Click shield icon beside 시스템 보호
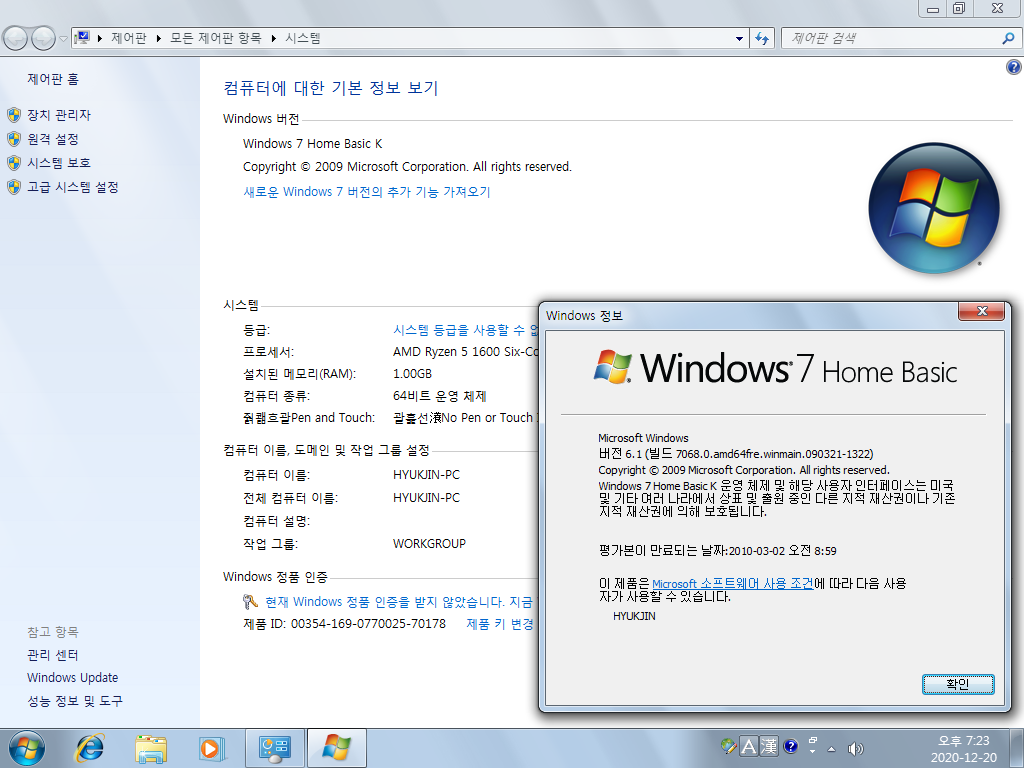This screenshot has width=1024, height=768. click(14, 163)
